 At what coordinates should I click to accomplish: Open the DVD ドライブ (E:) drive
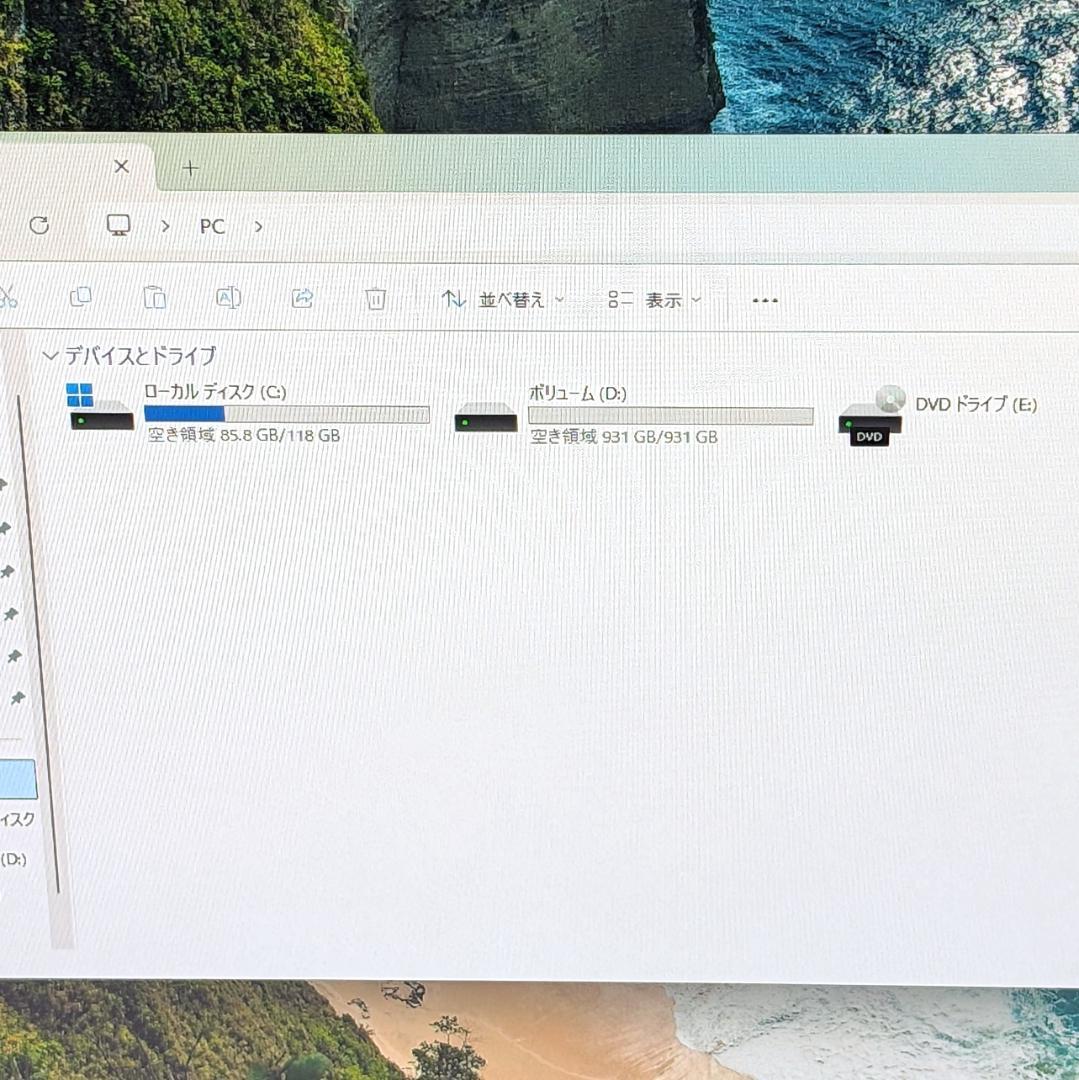point(975,405)
